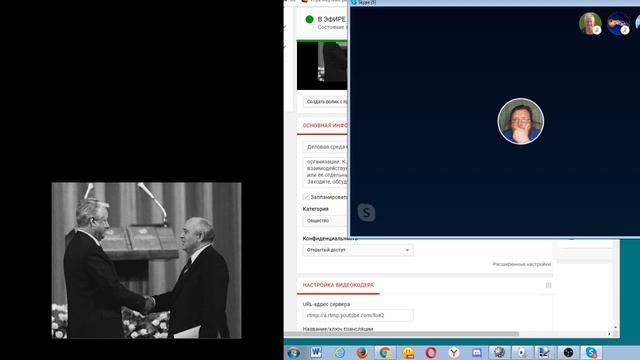Click the scroll-down arrow in browser window
This screenshot has width=640, height=360.
(x=616, y=327)
